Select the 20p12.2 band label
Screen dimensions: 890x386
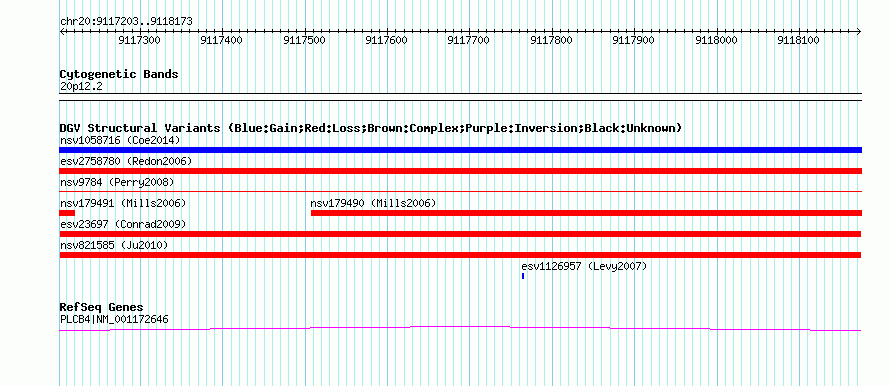(81, 86)
